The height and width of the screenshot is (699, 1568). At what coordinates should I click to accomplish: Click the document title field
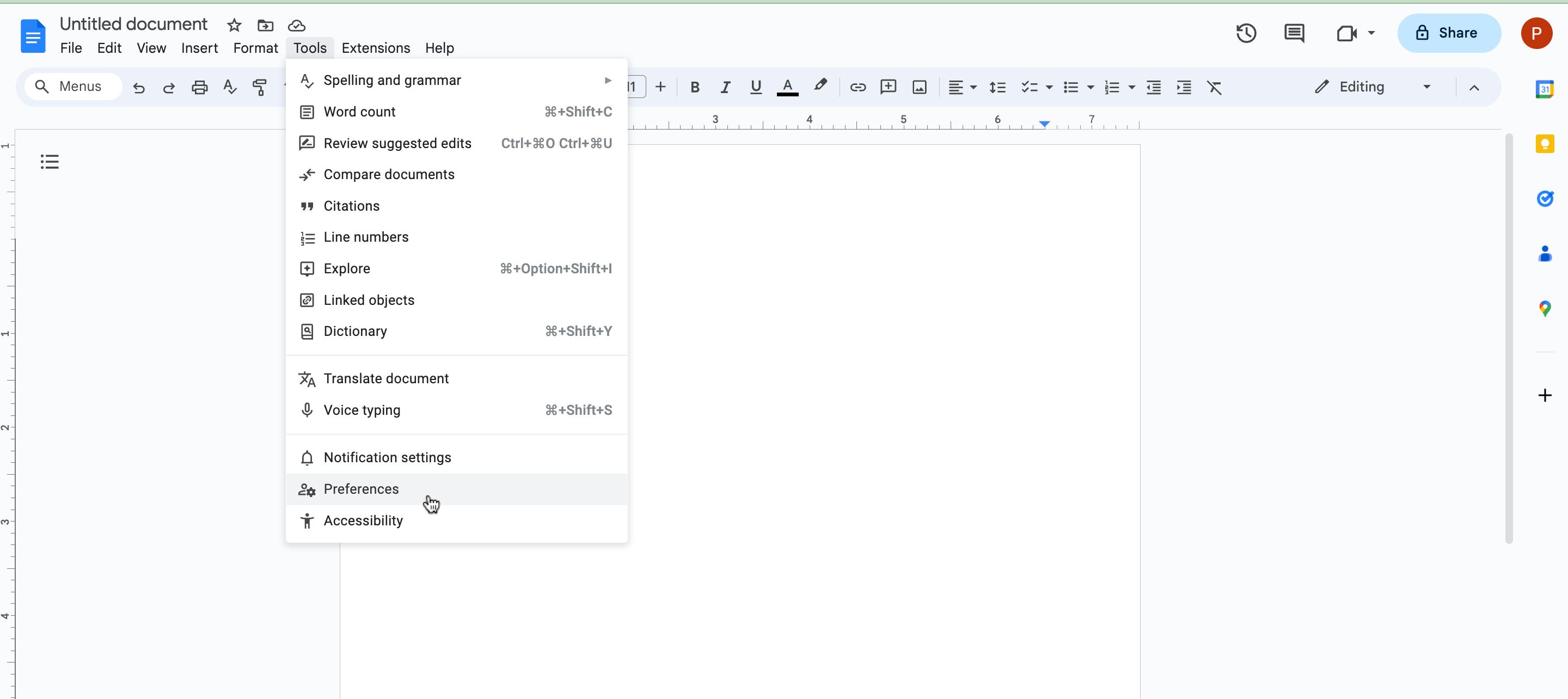coord(133,24)
